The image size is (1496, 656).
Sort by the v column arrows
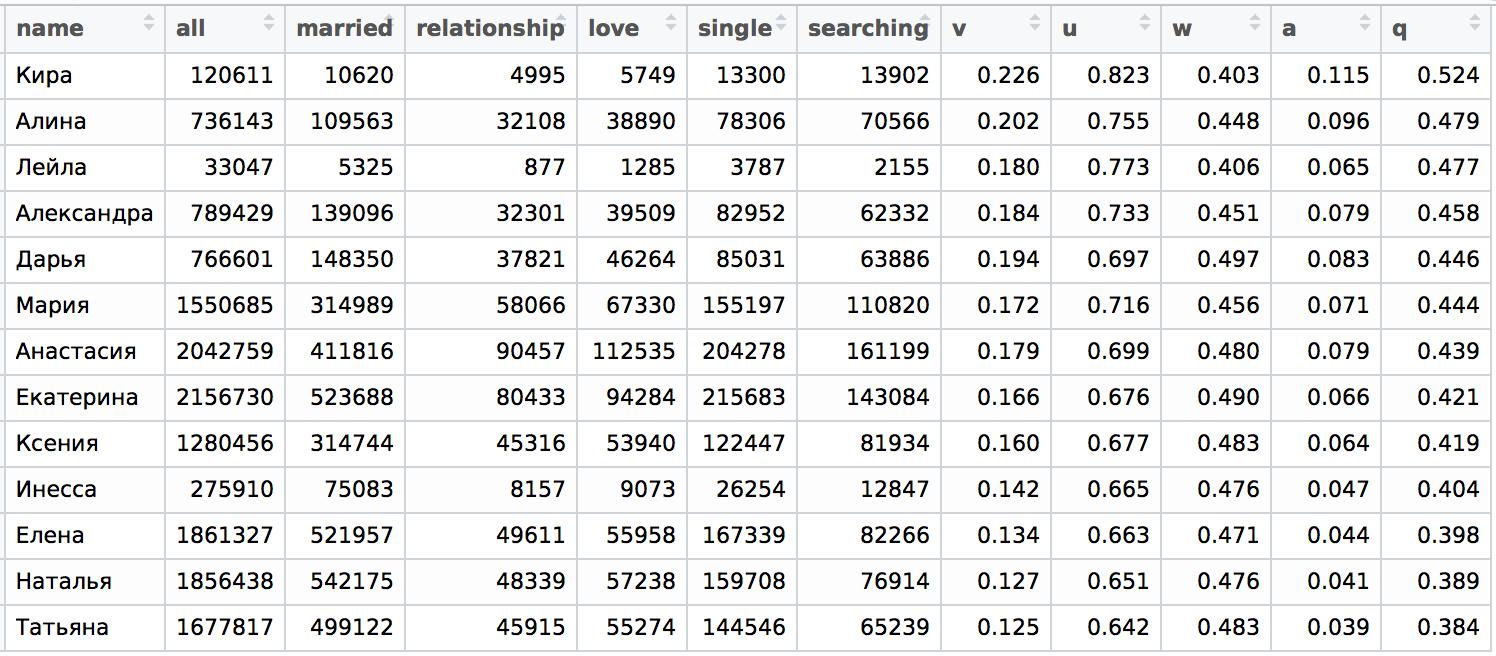click(x=1035, y=22)
